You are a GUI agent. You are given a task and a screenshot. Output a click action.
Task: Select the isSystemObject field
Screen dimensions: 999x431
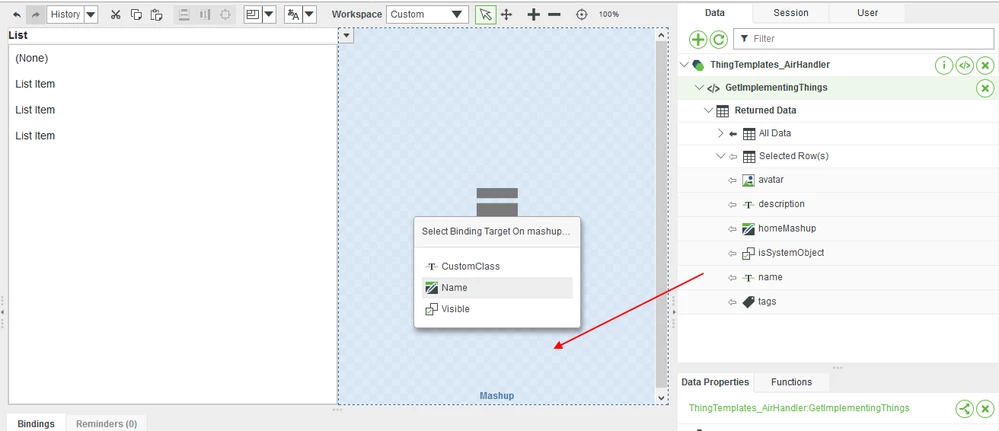point(791,252)
